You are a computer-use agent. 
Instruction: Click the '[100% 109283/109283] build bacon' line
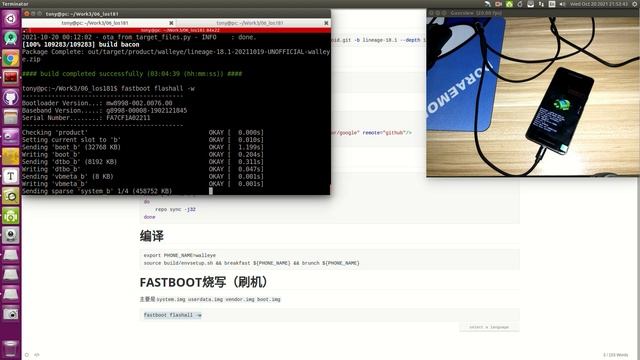click(x=81, y=44)
